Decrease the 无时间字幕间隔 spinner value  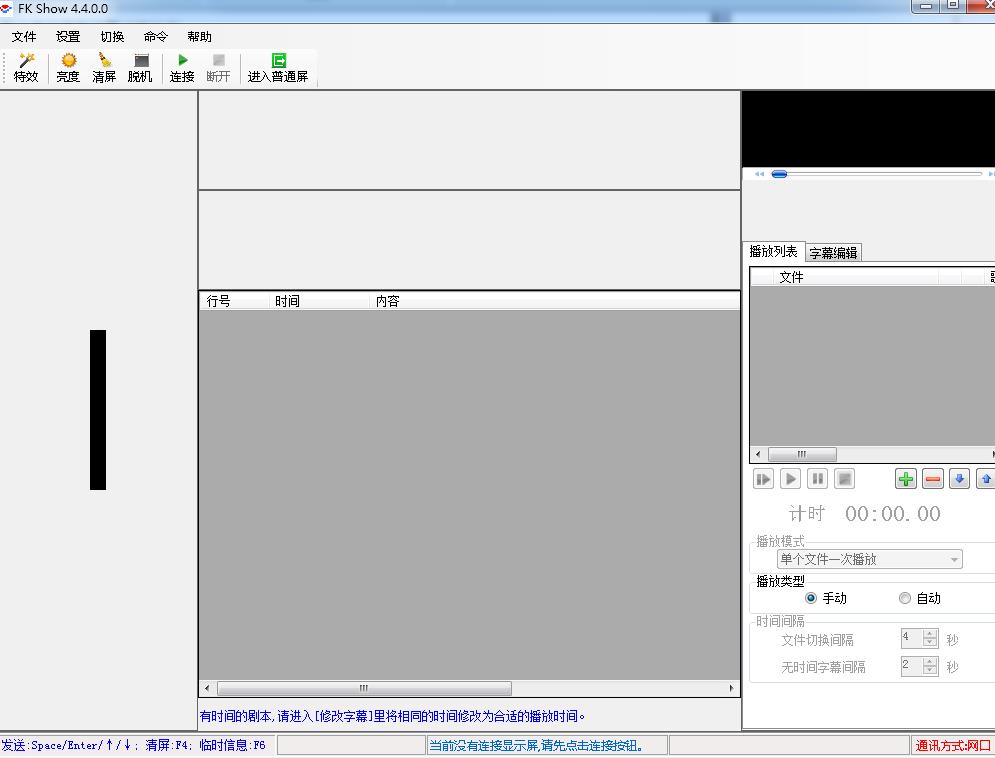931,671
